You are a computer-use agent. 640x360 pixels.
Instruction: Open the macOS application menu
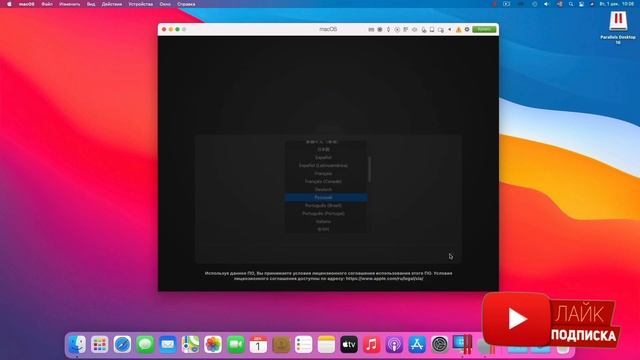27,4
